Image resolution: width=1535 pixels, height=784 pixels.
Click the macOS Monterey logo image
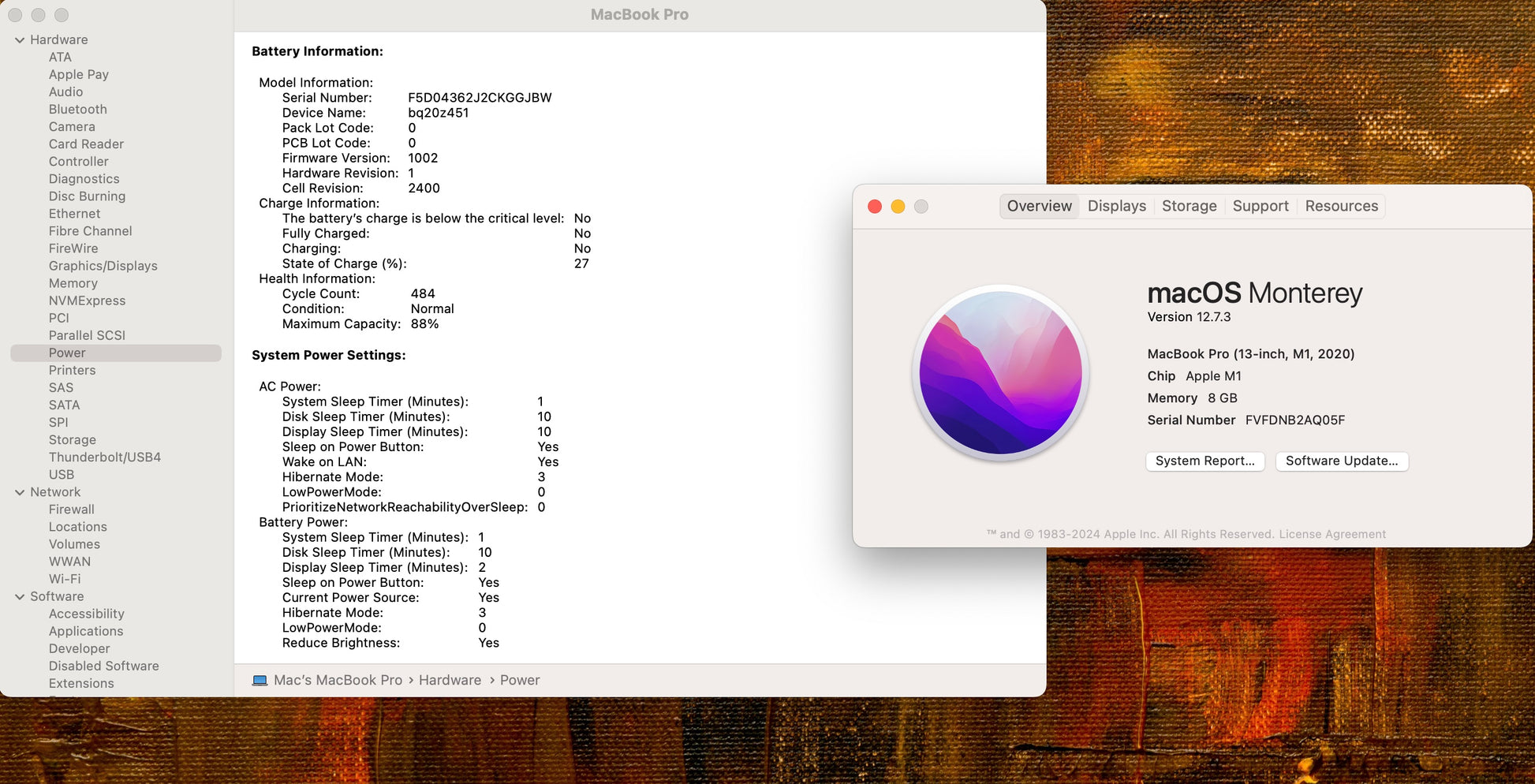[1000, 372]
